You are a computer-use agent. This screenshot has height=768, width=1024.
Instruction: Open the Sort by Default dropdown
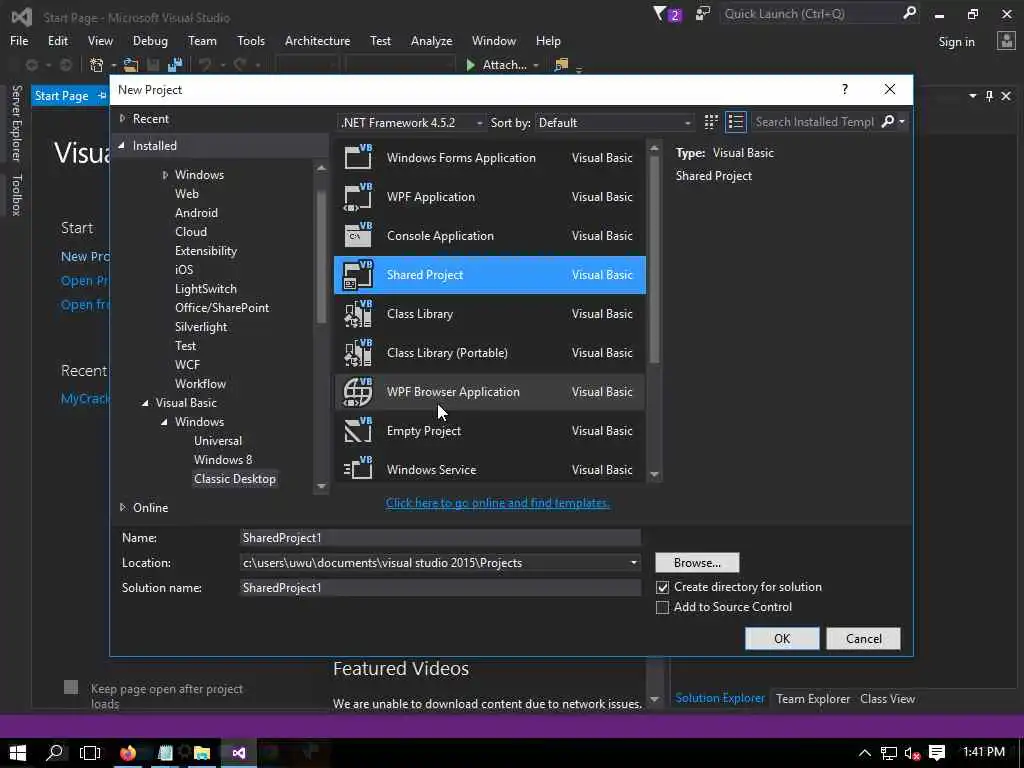tap(615, 123)
